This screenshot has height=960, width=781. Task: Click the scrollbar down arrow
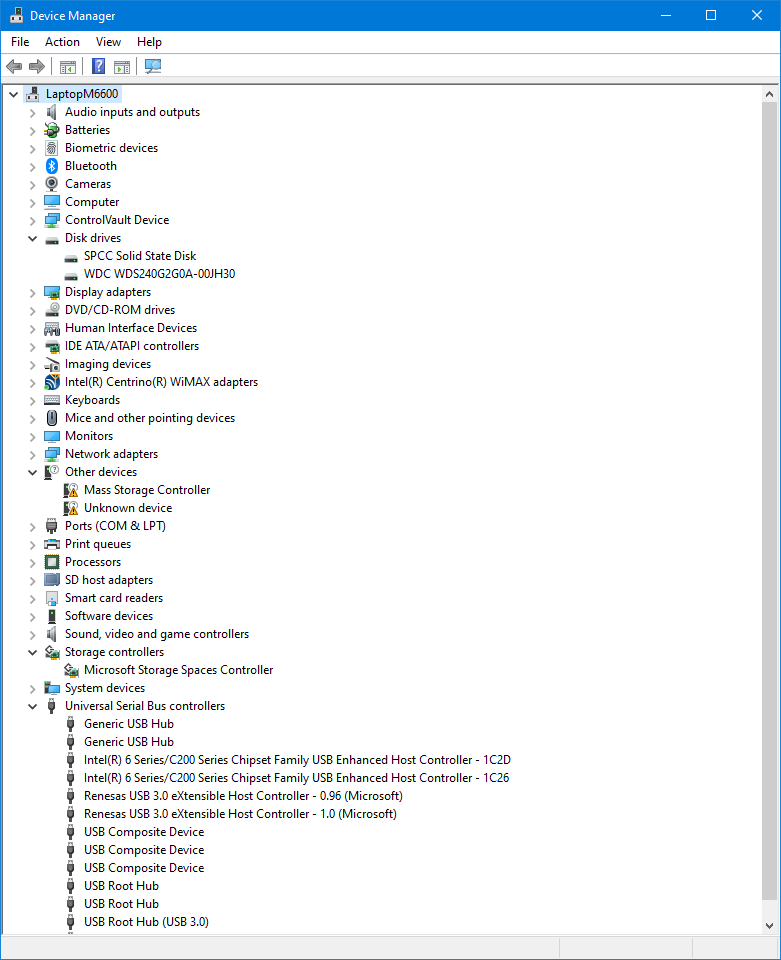pos(769,926)
